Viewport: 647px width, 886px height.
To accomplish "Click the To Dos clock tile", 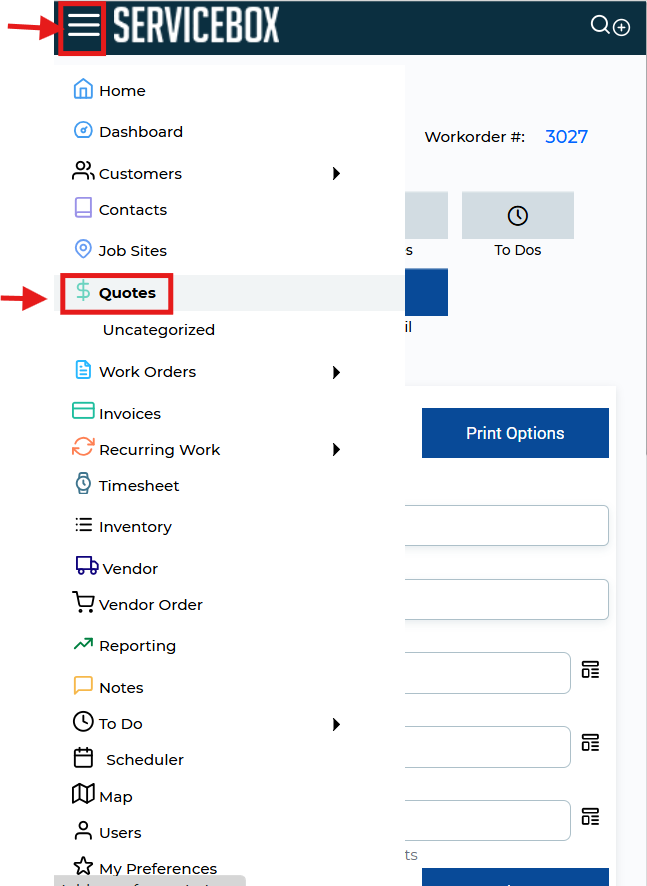I will (517, 216).
